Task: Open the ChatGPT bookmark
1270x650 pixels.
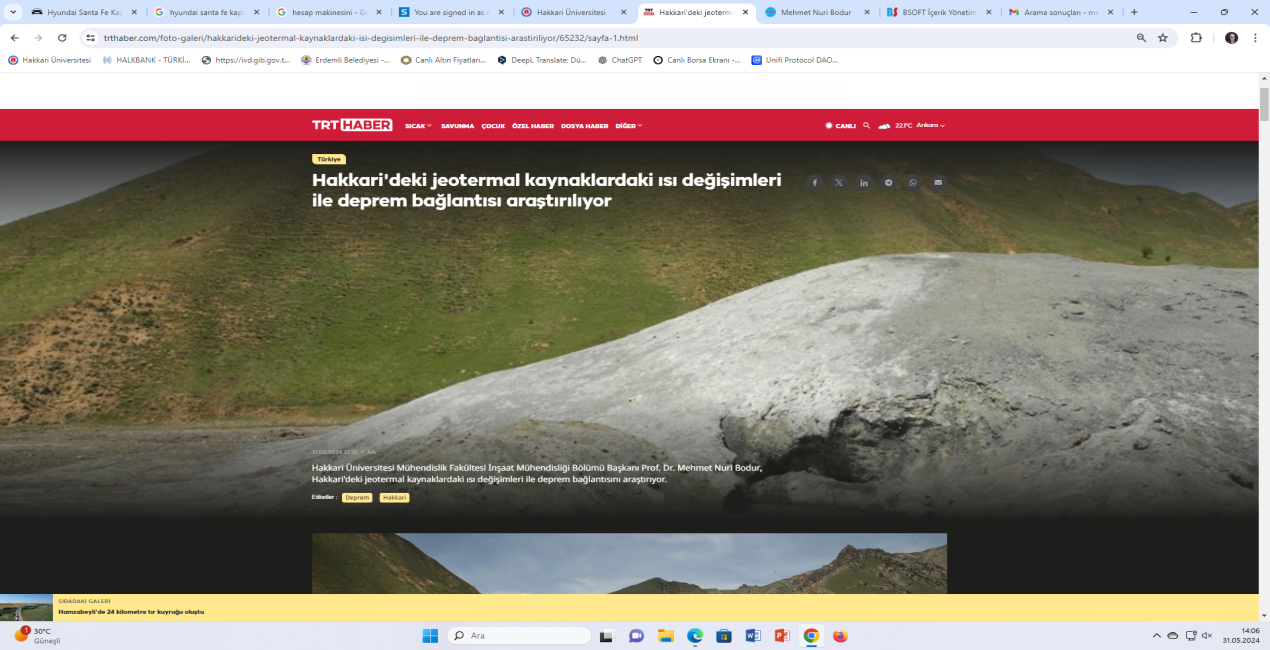Action: click(620, 60)
